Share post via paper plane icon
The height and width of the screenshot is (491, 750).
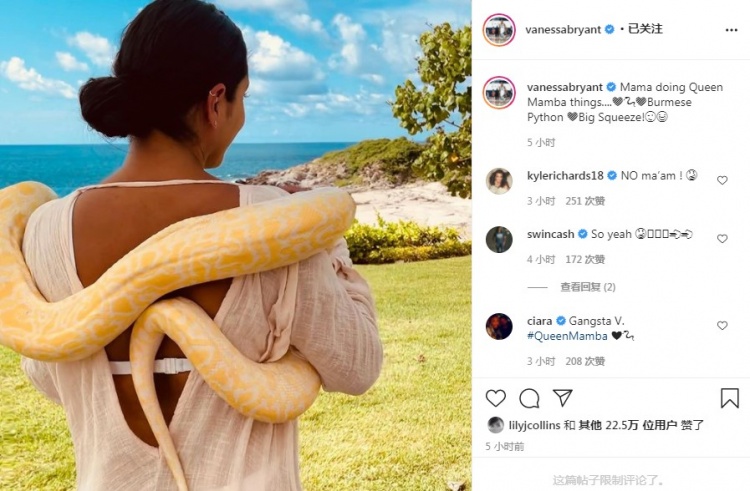[x=563, y=398]
